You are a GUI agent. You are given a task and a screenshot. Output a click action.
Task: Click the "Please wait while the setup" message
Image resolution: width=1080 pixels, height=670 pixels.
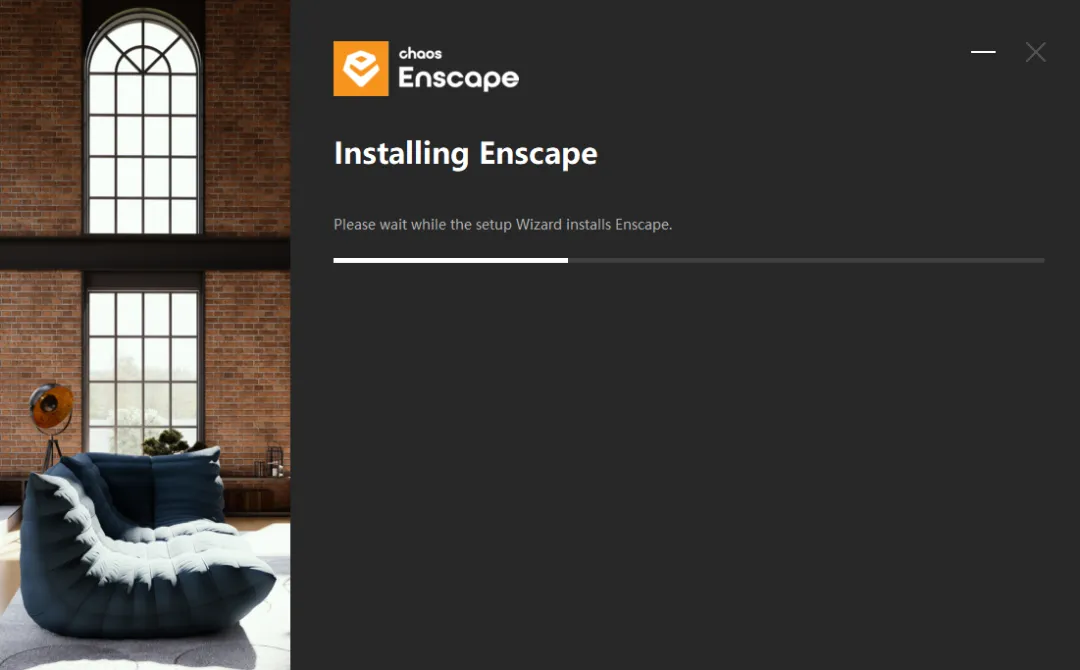[x=423, y=224]
